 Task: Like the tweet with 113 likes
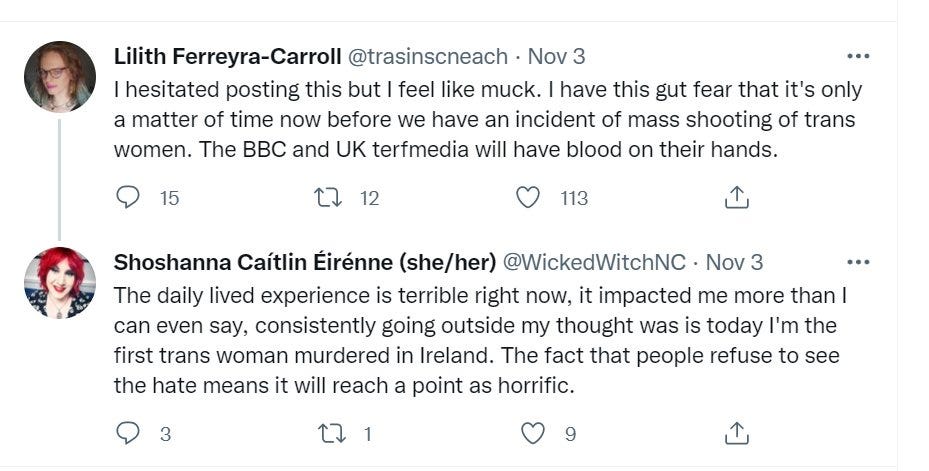pyautogui.click(x=528, y=198)
